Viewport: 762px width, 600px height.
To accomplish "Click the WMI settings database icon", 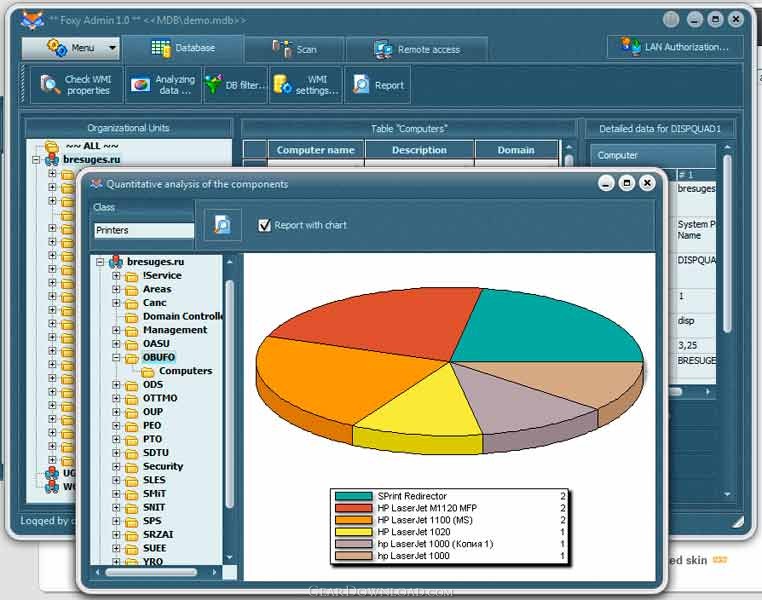I will pos(282,85).
